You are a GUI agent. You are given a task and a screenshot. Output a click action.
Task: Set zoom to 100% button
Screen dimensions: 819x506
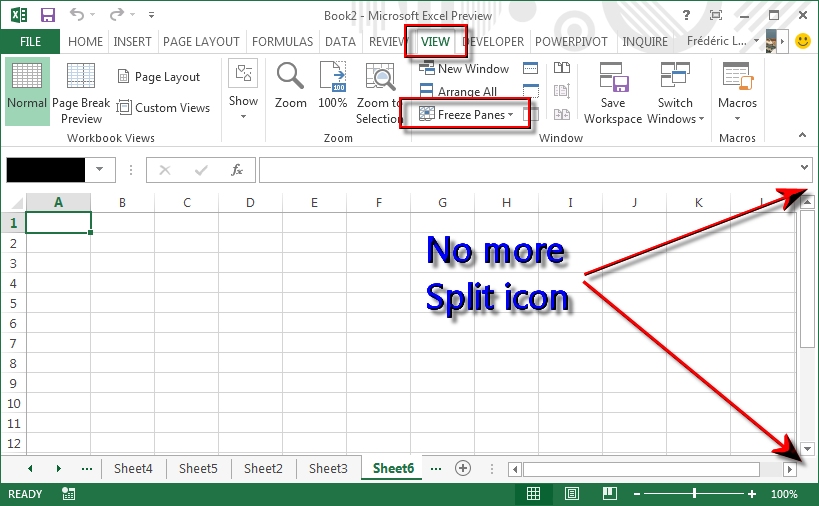(333, 86)
